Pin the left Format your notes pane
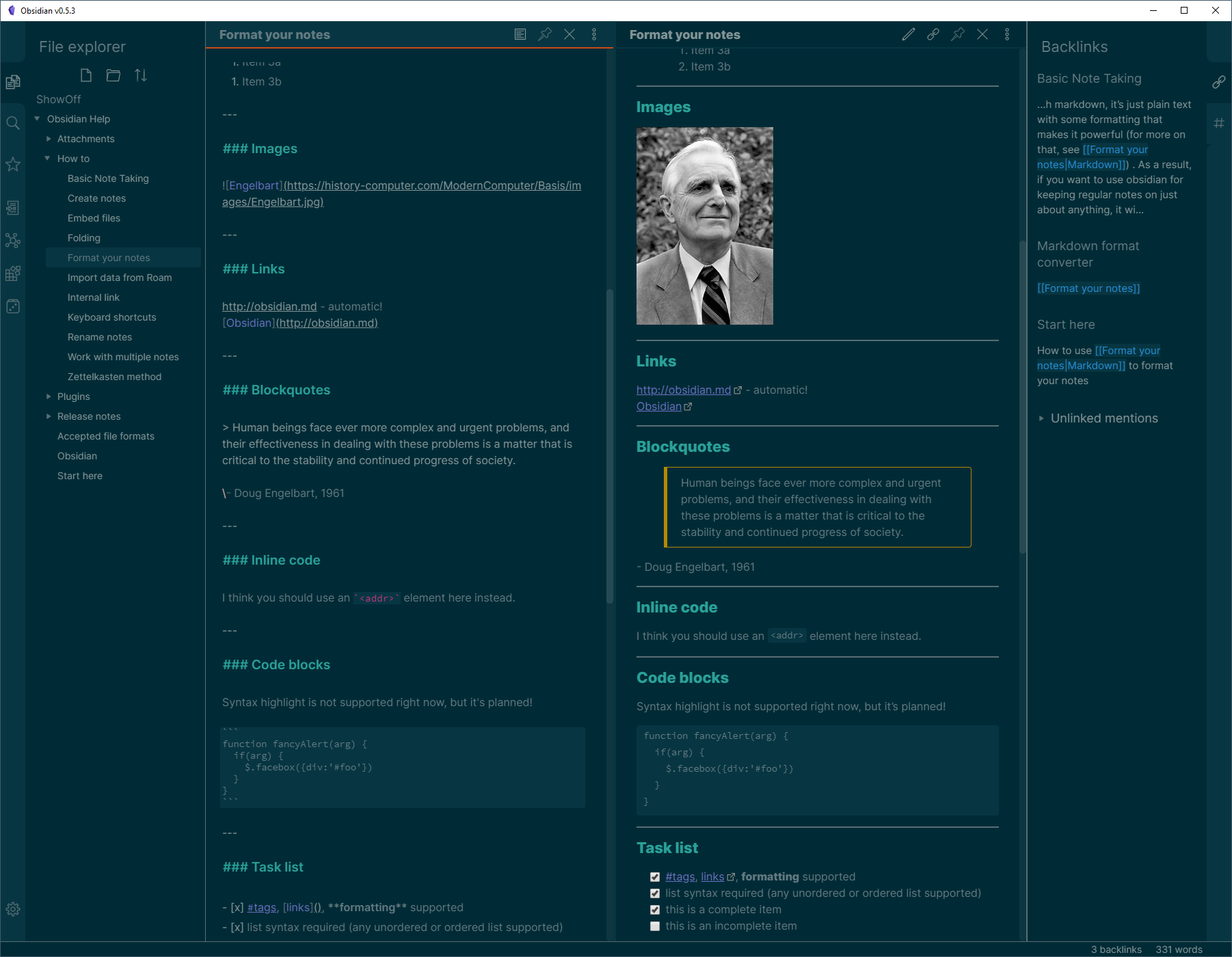The width and height of the screenshot is (1232, 957). [545, 34]
